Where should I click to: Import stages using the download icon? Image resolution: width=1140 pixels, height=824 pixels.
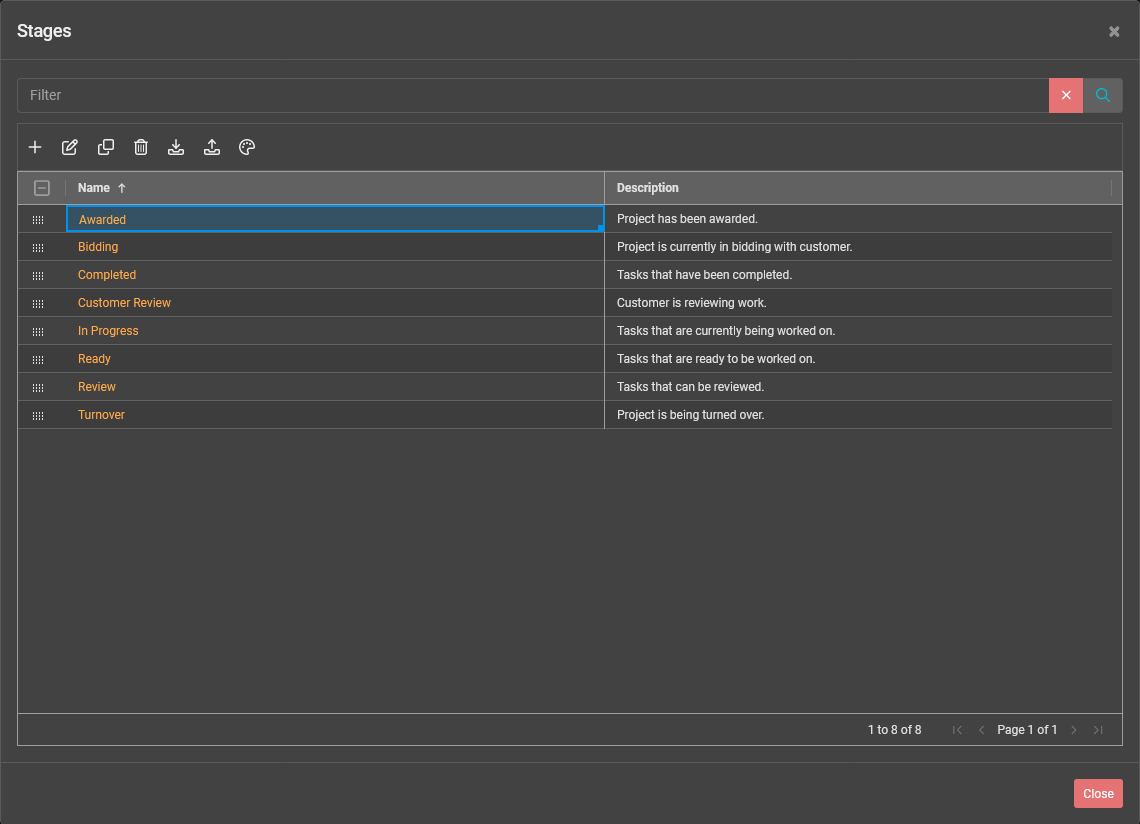pyautogui.click(x=176, y=147)
